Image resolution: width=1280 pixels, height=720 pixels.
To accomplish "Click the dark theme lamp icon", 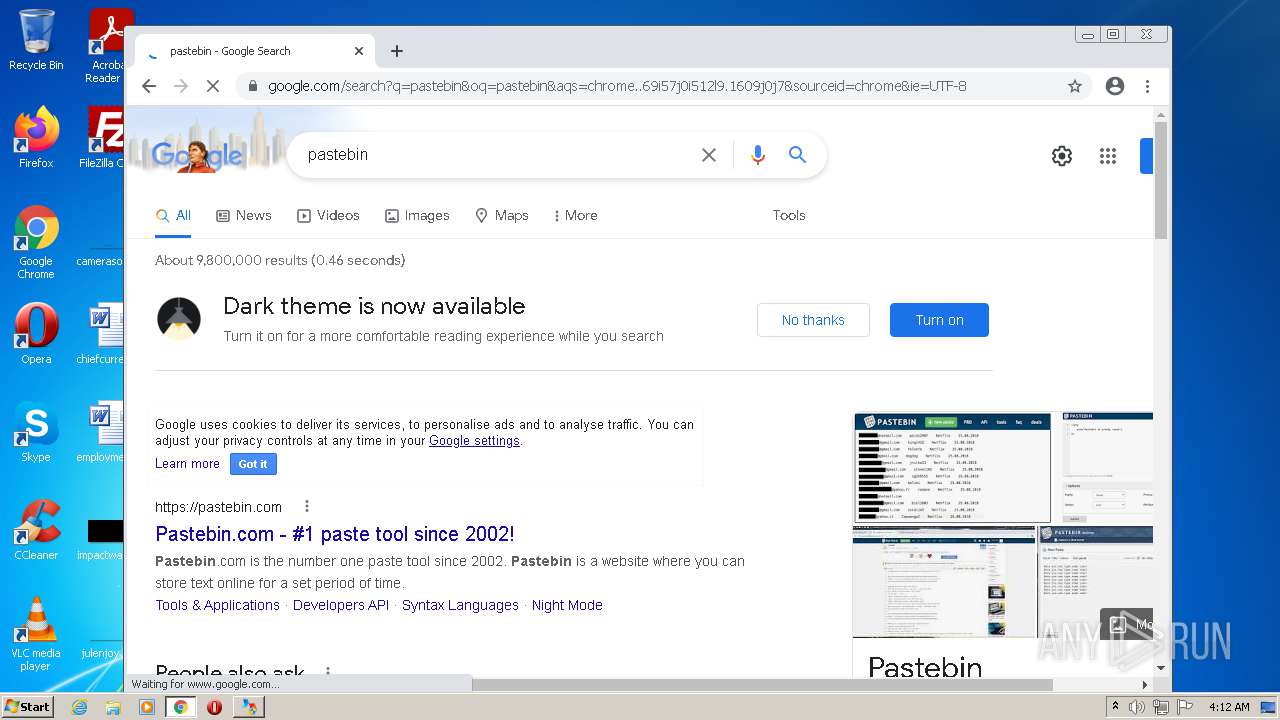I will pyautogui.click(x=179, y=319).
